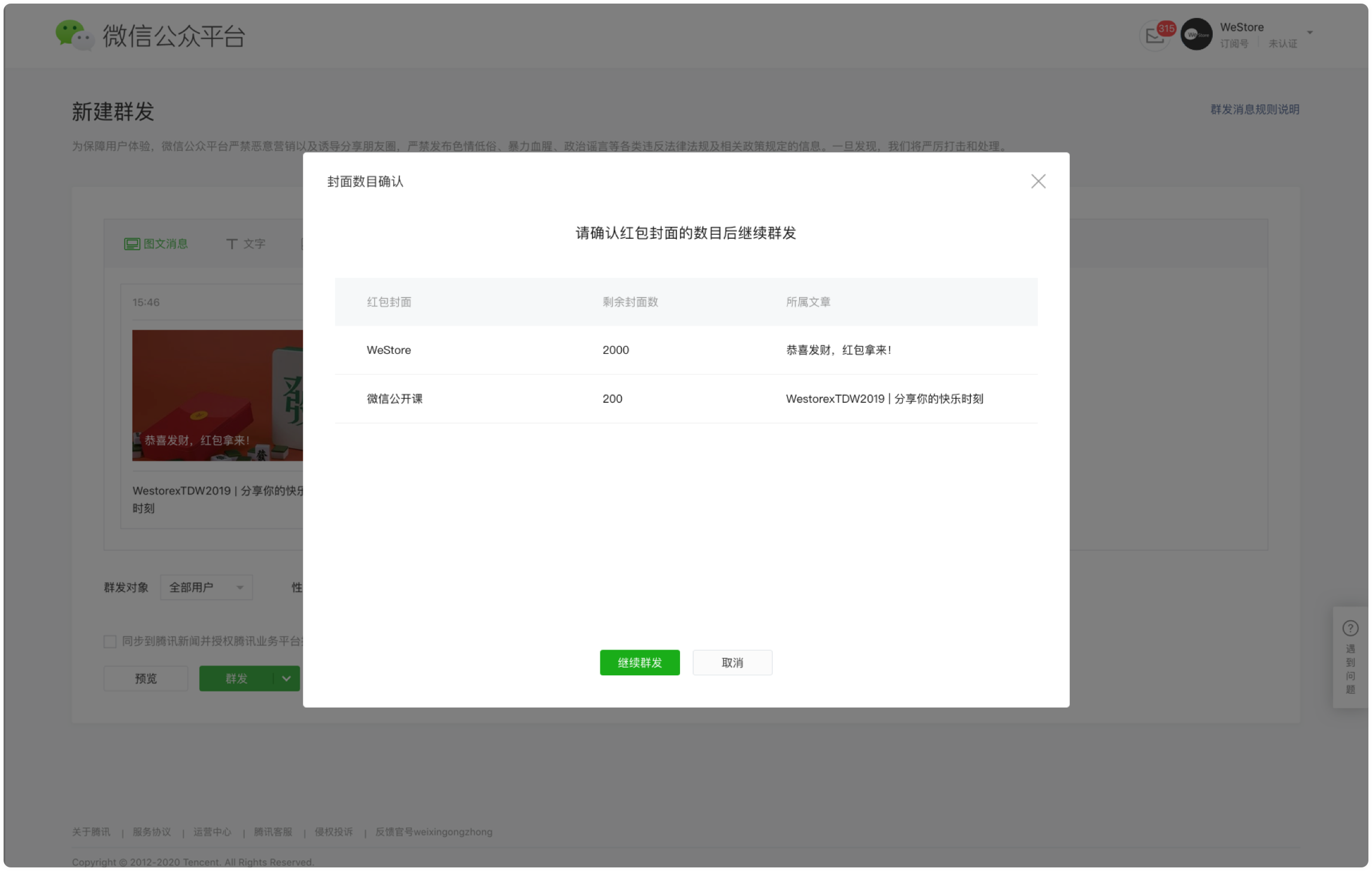The height and width of the screenshot is (871, 1372).
Task: Switch to the 文字 tab
Action: (245, 244)
